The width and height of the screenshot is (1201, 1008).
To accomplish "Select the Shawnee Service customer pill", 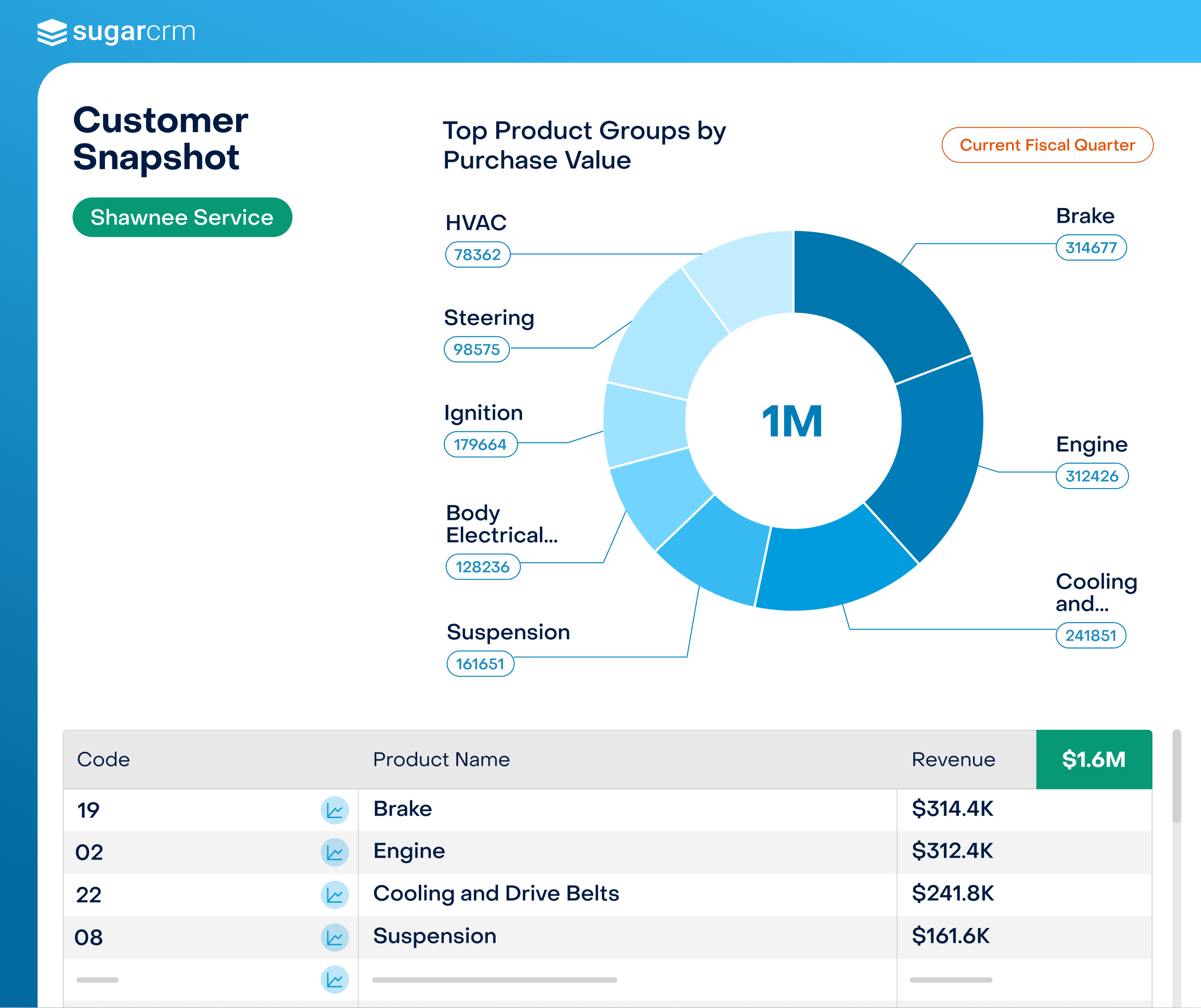I will 182,217.
